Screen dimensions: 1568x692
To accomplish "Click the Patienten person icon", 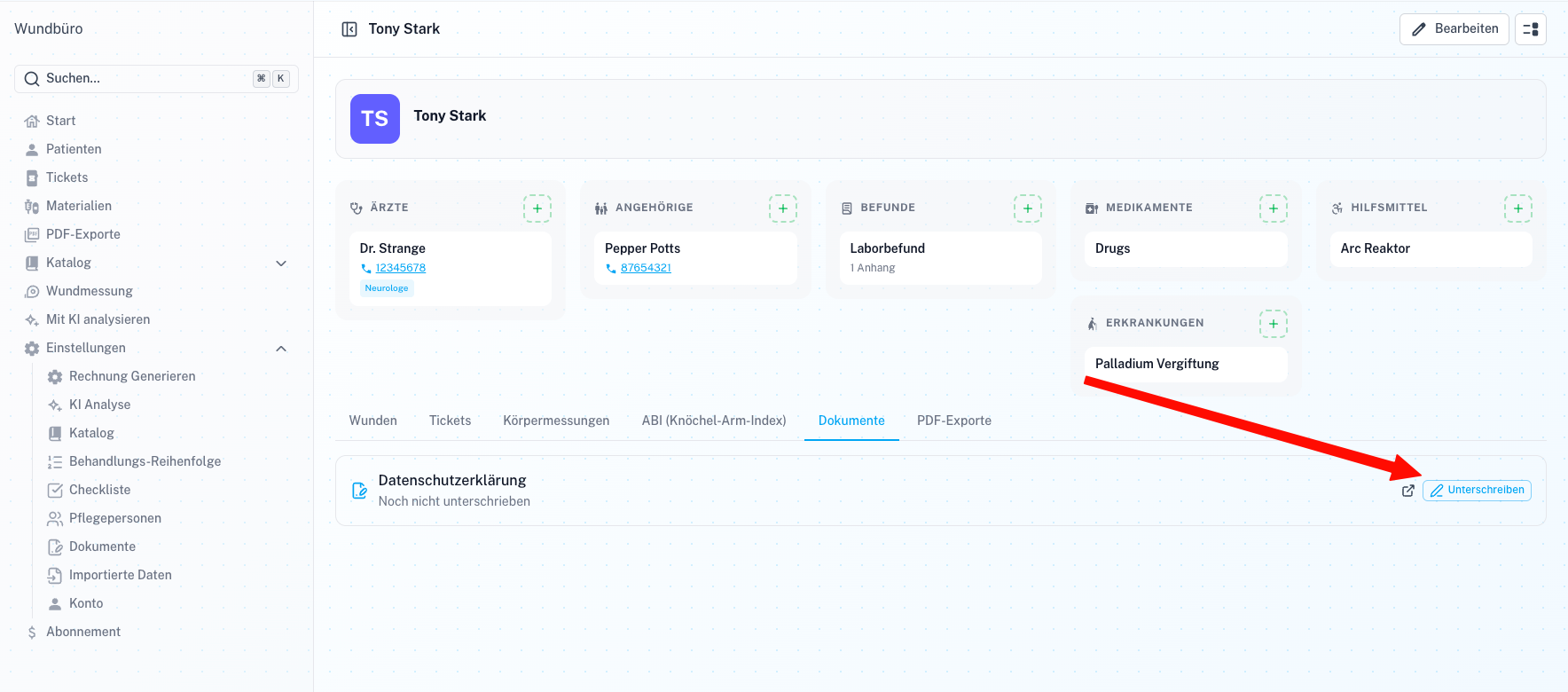I will [32, 150].
